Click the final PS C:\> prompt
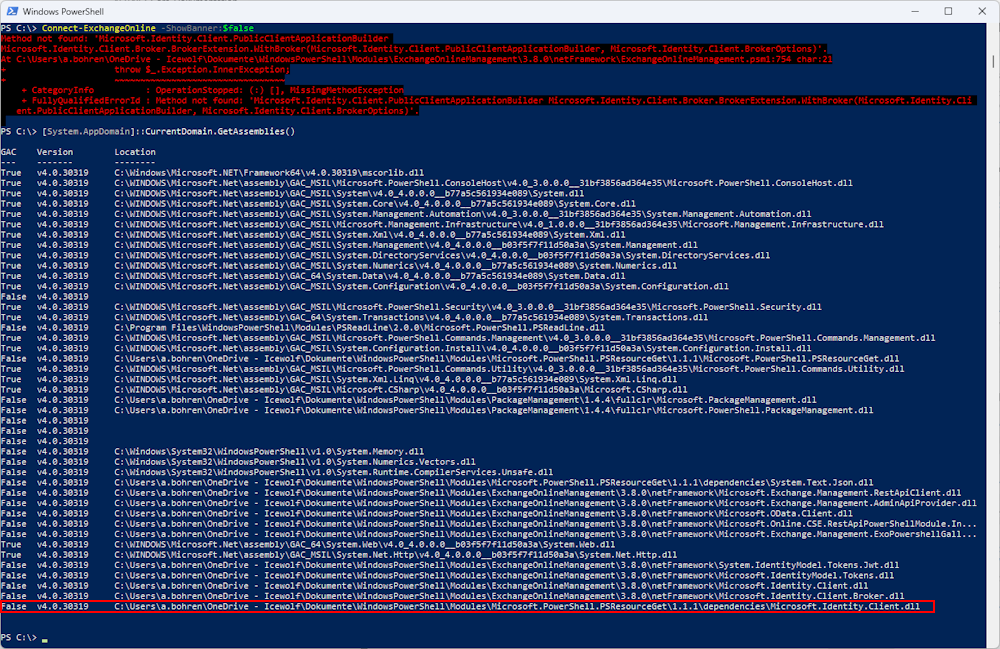The width and height of the screenshot is (1000, 649). [x=19, y=638]
